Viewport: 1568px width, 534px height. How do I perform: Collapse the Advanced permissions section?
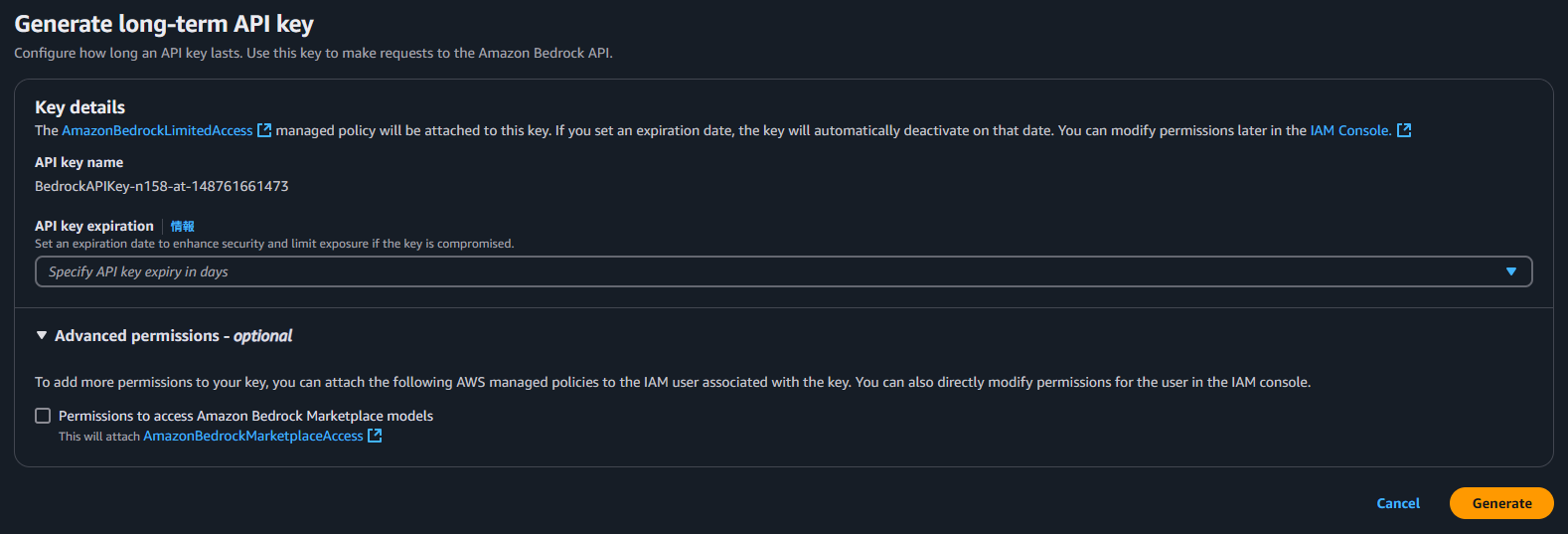(x=164, y=336)
